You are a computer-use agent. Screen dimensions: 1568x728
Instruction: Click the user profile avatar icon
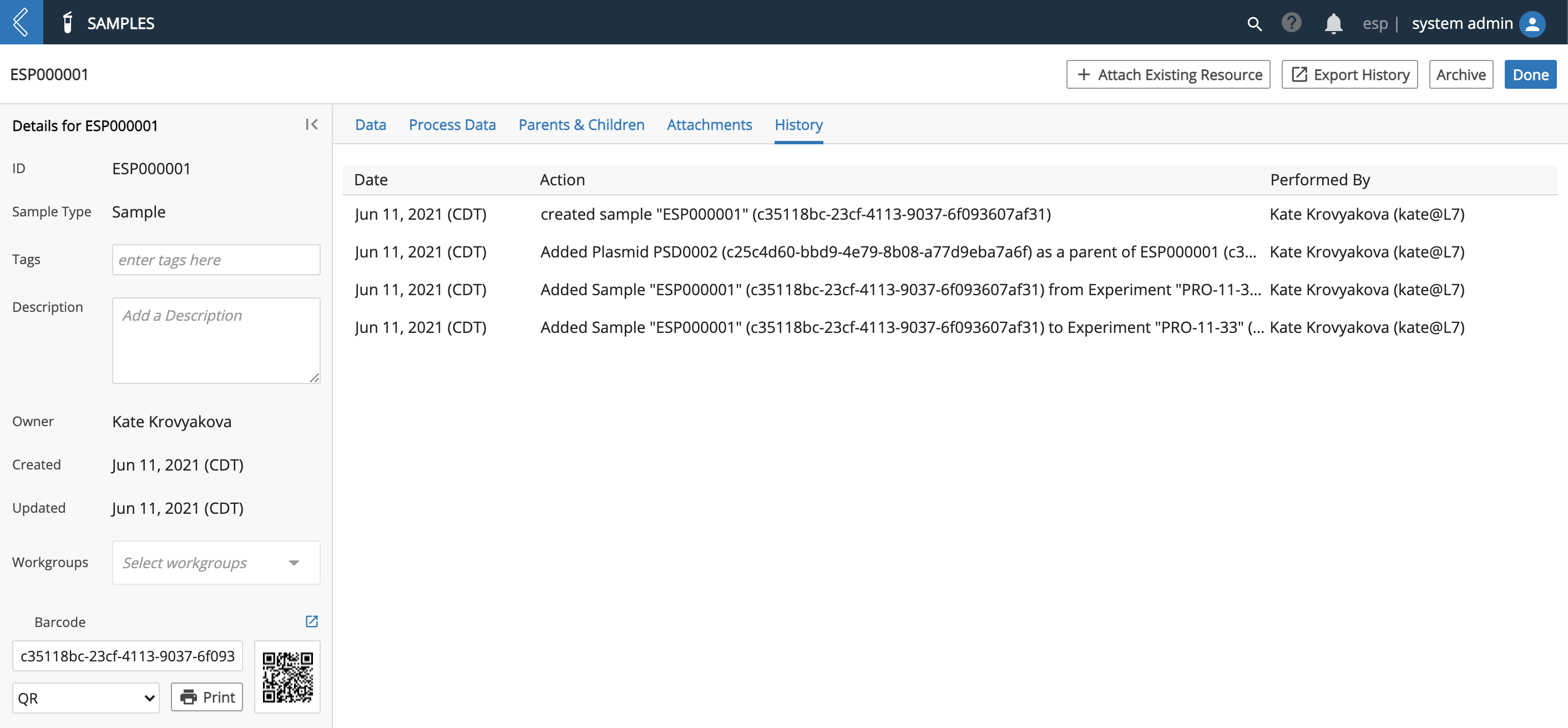tap(1532, 23)
